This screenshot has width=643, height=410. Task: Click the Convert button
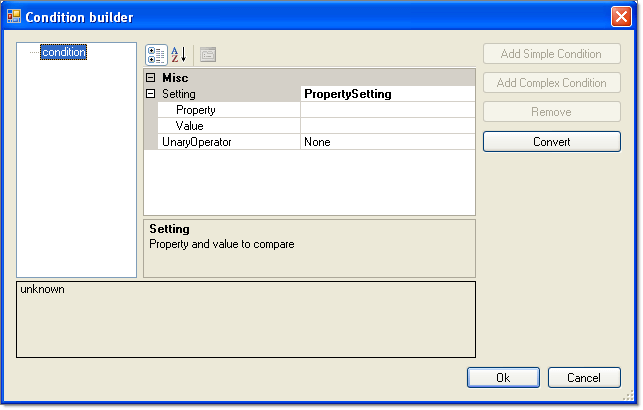point(552,142)
